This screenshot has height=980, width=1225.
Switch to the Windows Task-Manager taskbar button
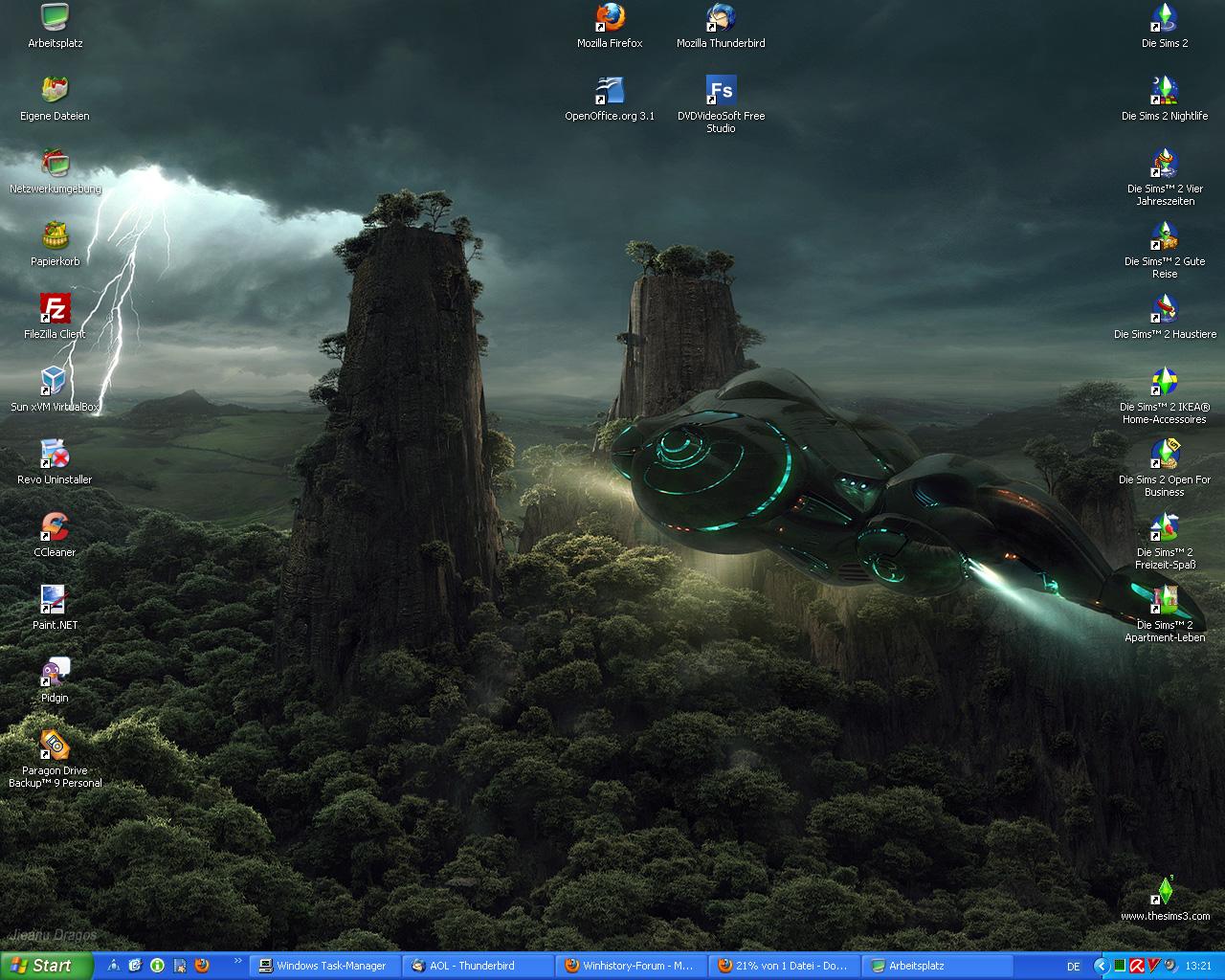pos(324,966)
